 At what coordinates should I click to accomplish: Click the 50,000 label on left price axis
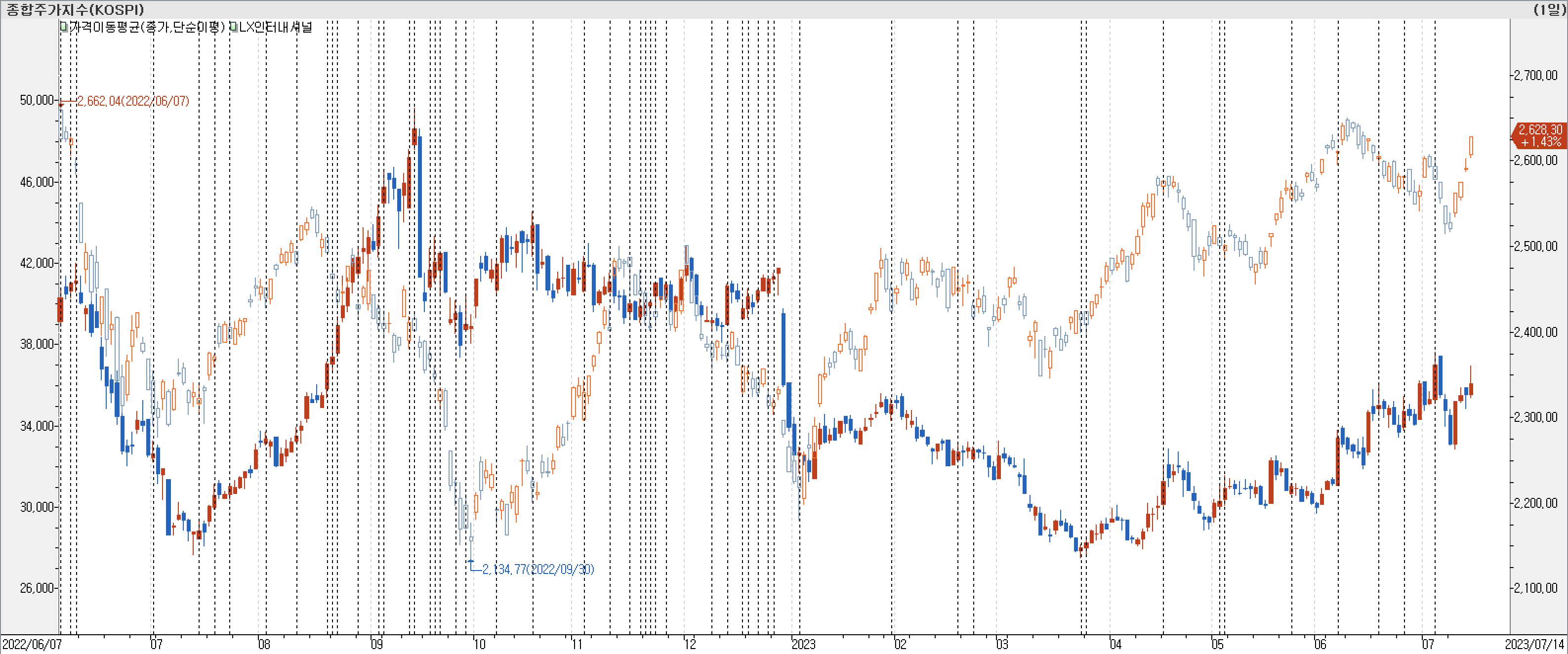[x=37, y=100]
